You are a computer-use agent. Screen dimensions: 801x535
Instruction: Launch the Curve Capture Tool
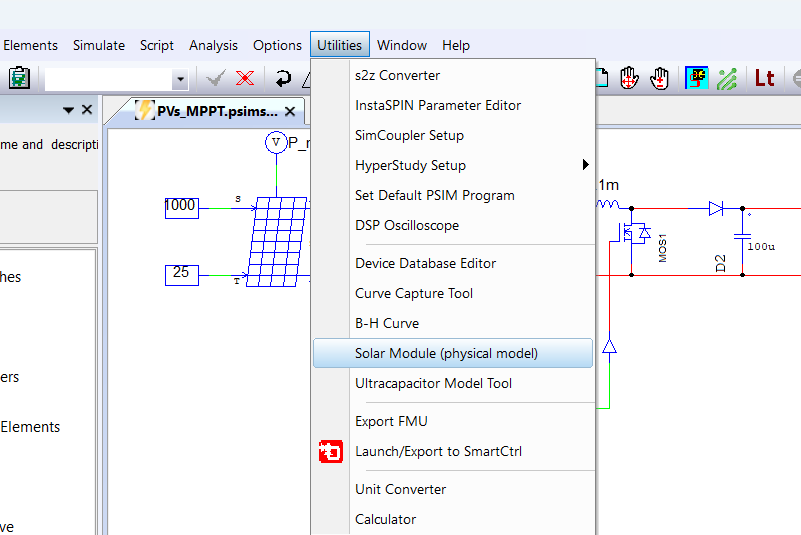click(454, 293)
